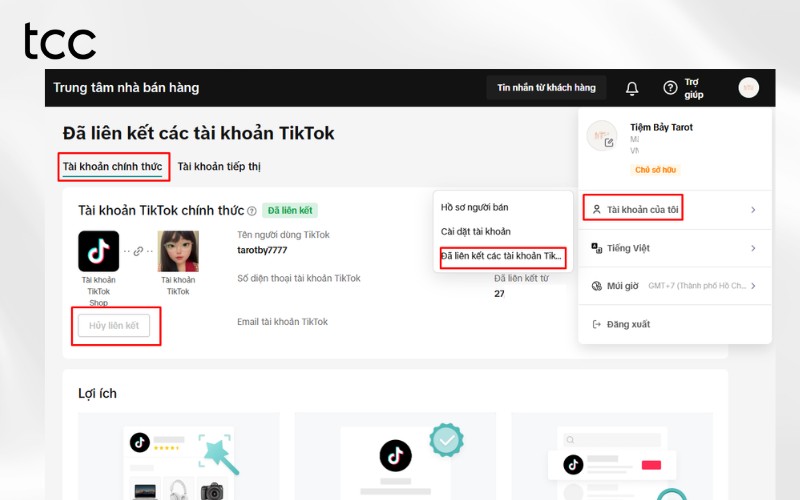Click the Đã liên kết status badge
Viewport: 800px width, 500px height.
click(x=290, y=210)
